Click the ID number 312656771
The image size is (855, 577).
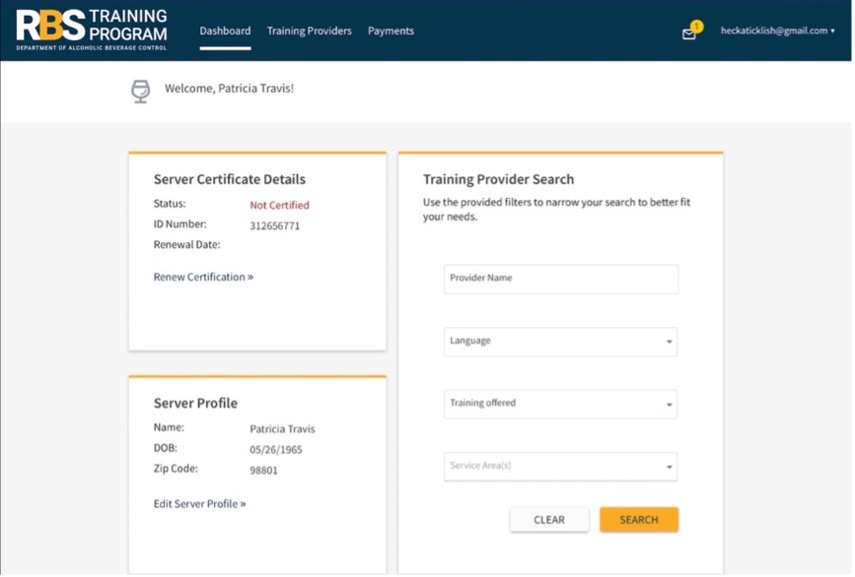[x=275, y=226]
